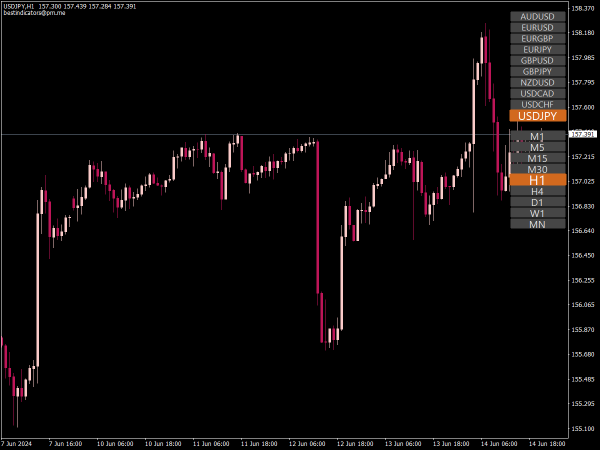Switch to the M5 timeframe

(538, 147)
